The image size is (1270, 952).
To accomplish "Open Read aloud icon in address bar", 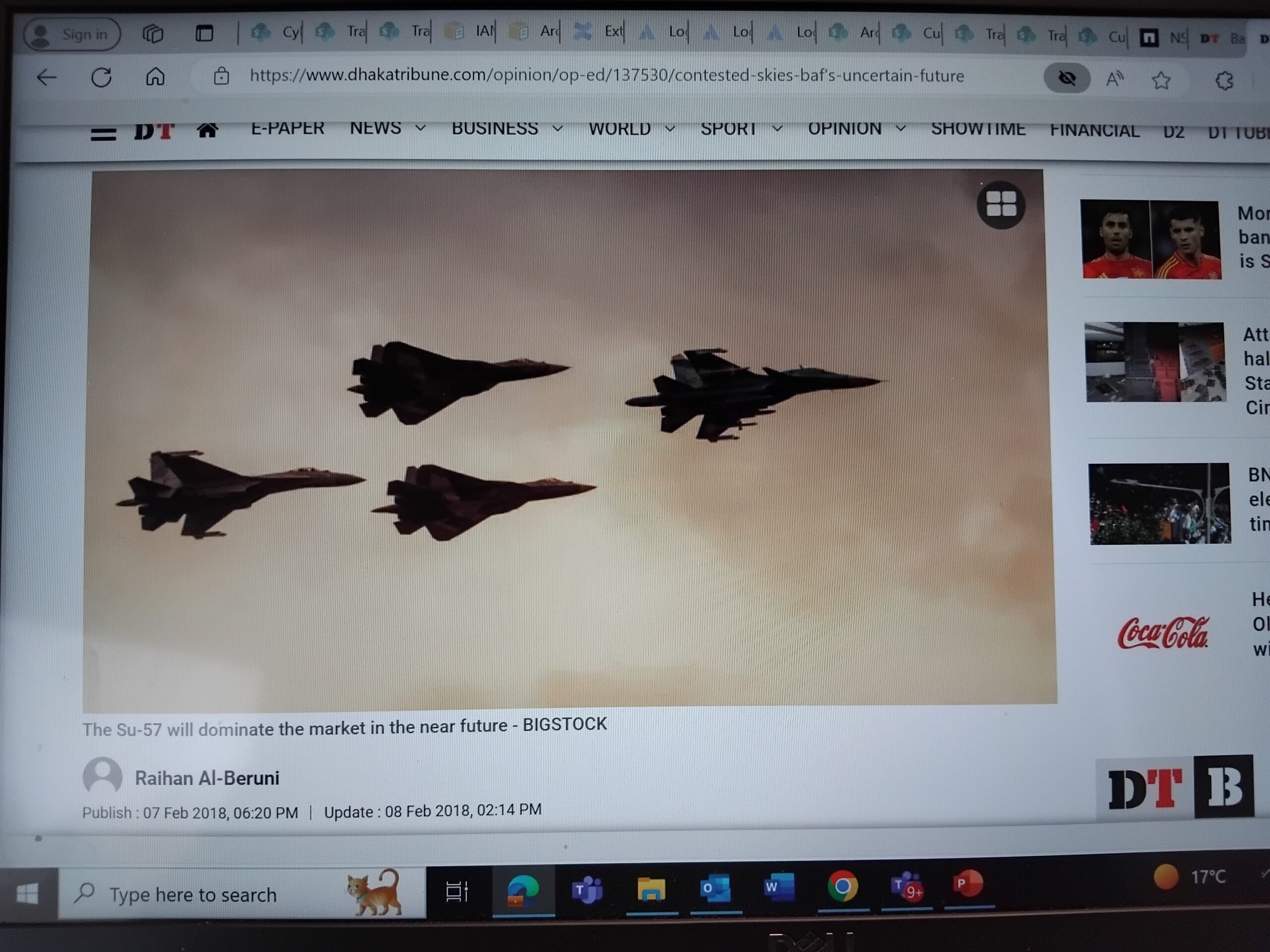I will click(x=1114, y=79).
